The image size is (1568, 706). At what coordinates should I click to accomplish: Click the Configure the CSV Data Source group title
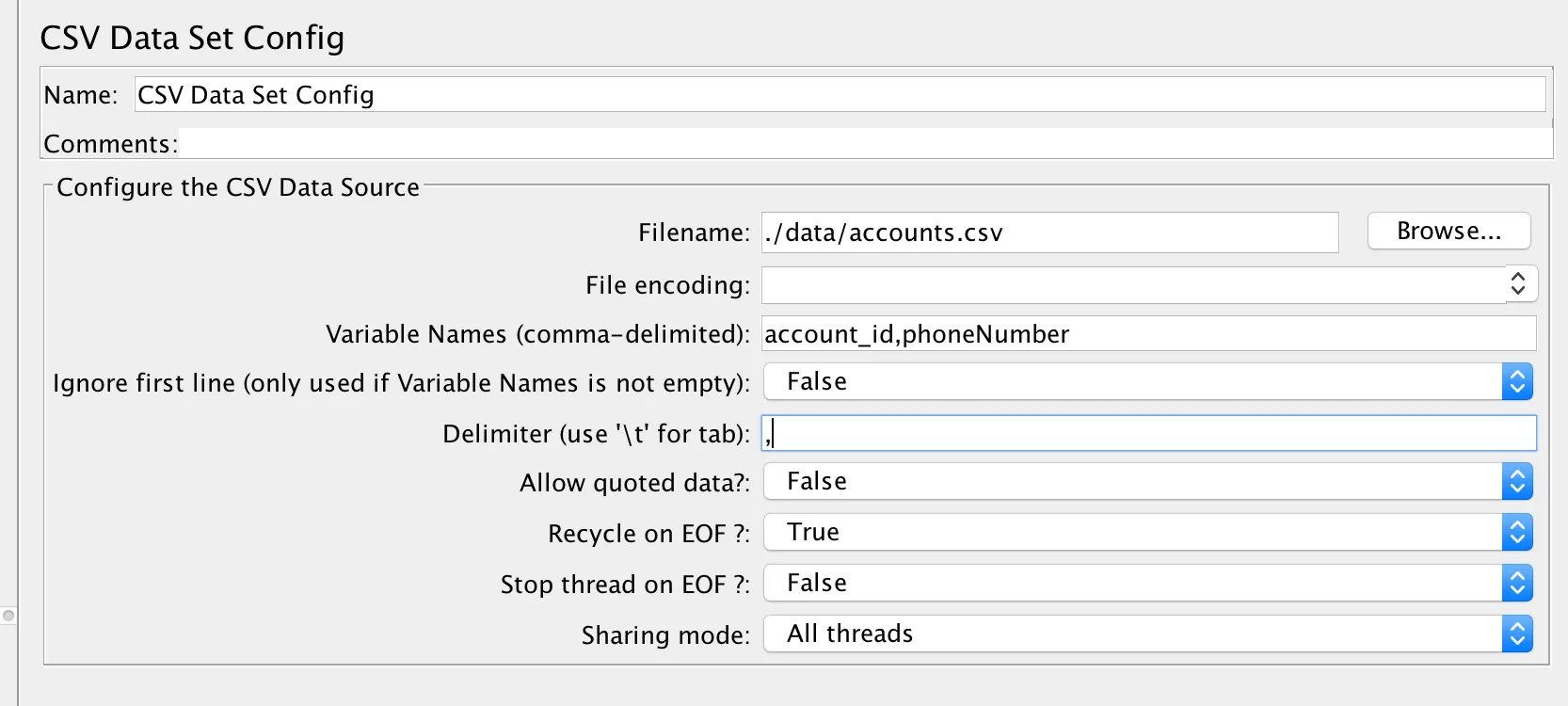tap(238, 187)
